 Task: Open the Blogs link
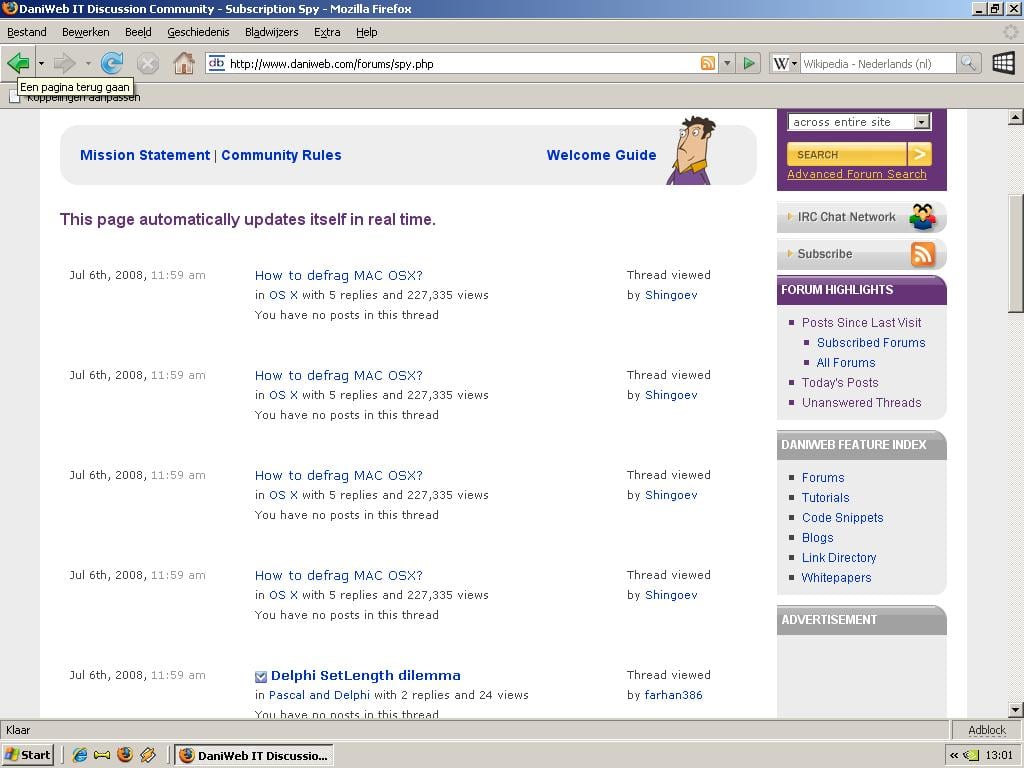point(818,538)
